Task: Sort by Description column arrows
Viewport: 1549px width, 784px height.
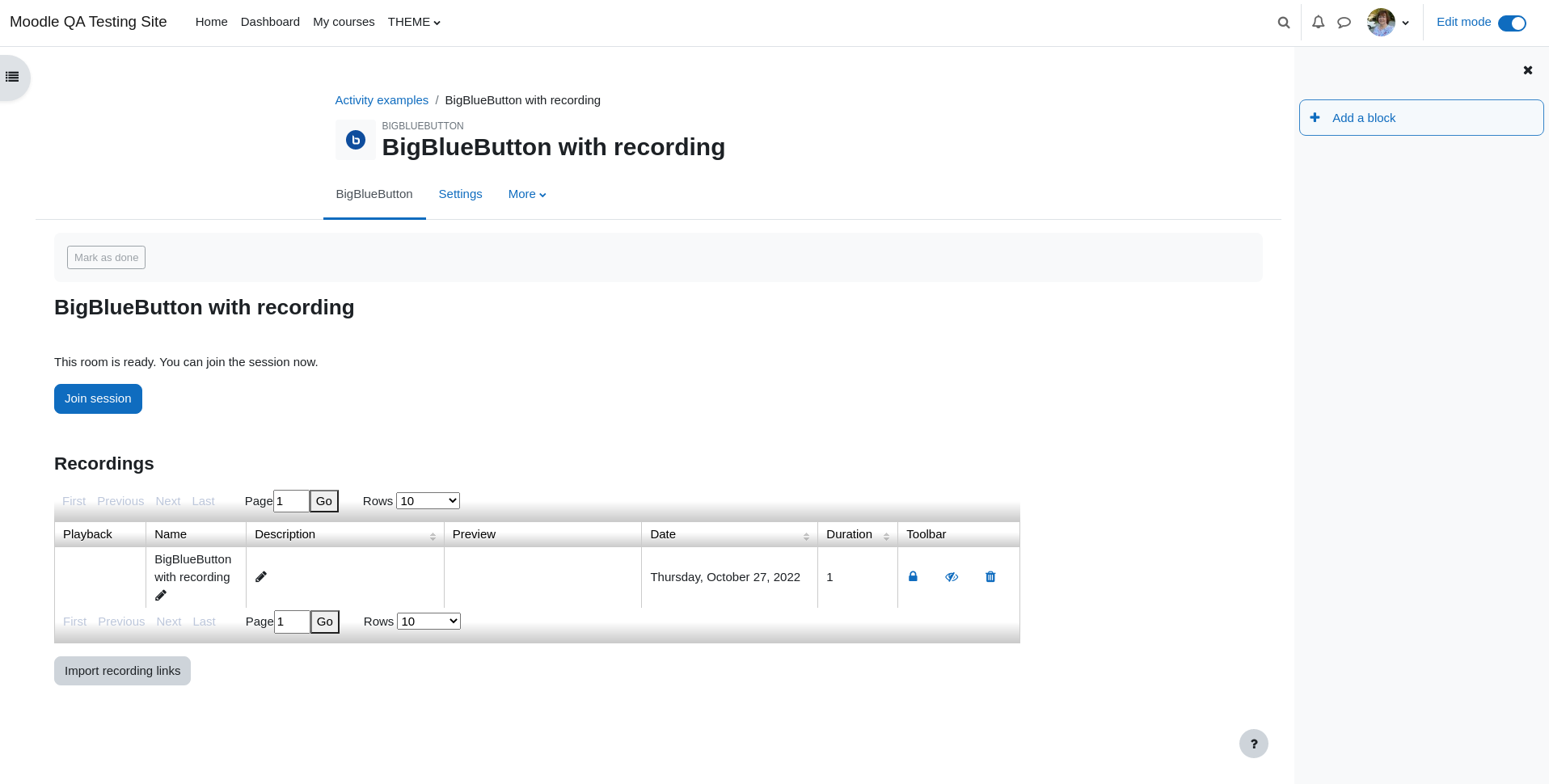Action: (x=433, y=537)
